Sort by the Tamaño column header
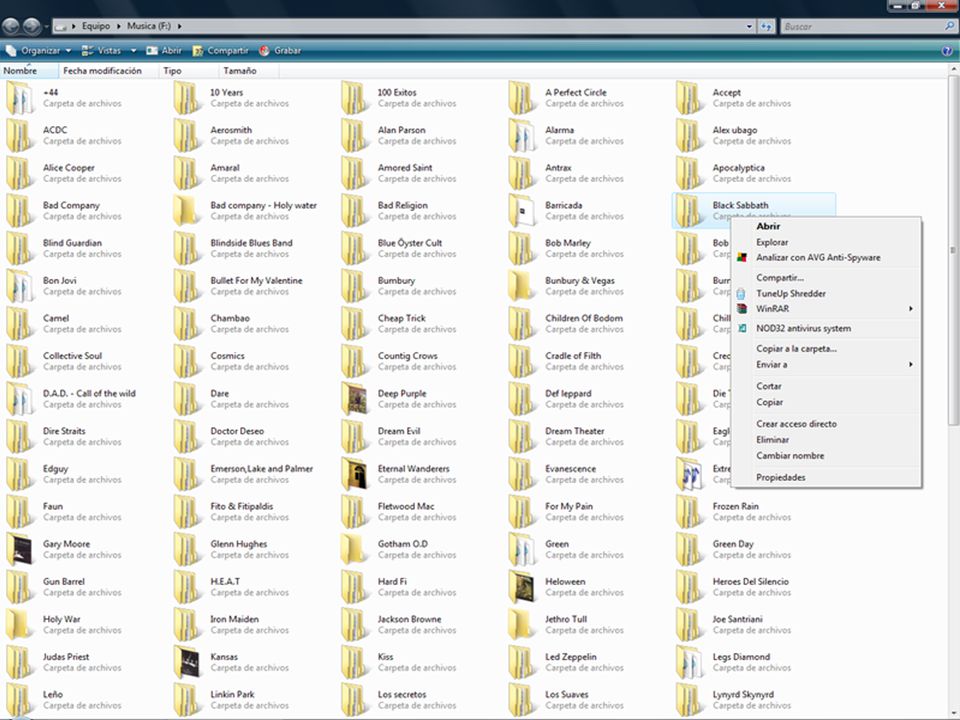960x720 pixels. (249, 71)
